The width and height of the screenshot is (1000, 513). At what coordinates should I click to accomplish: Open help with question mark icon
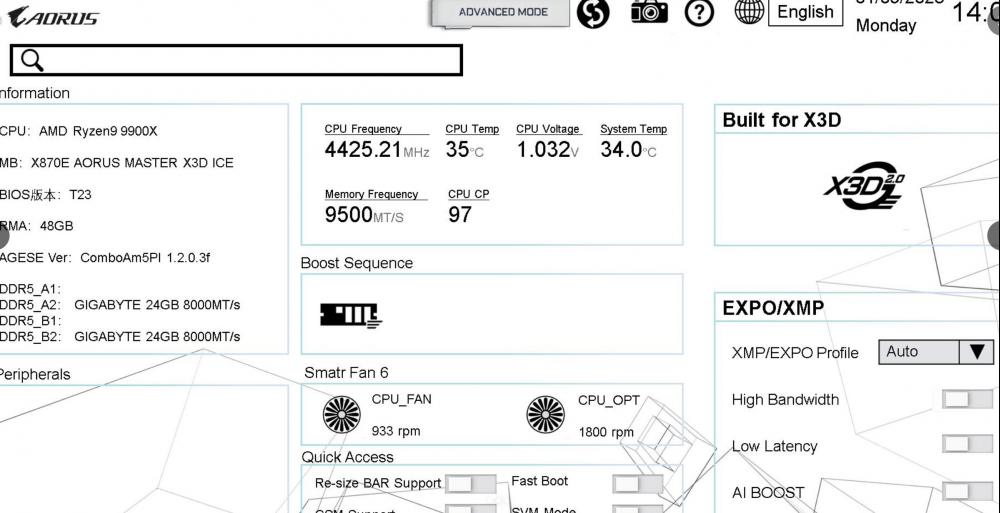click(x=699, y=13)
